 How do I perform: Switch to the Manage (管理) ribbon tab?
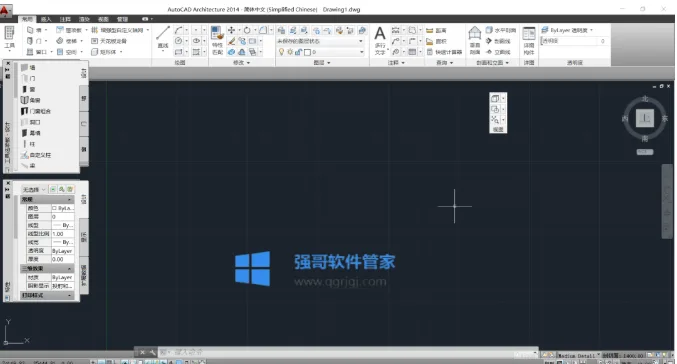click(x=122, y=19)
